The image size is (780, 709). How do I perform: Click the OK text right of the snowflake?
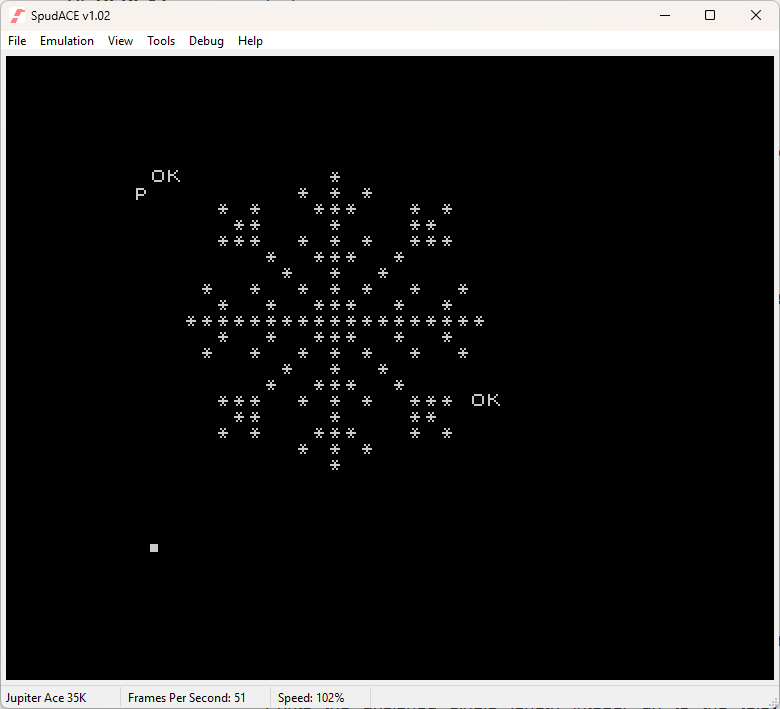click(x=486, y=400)
